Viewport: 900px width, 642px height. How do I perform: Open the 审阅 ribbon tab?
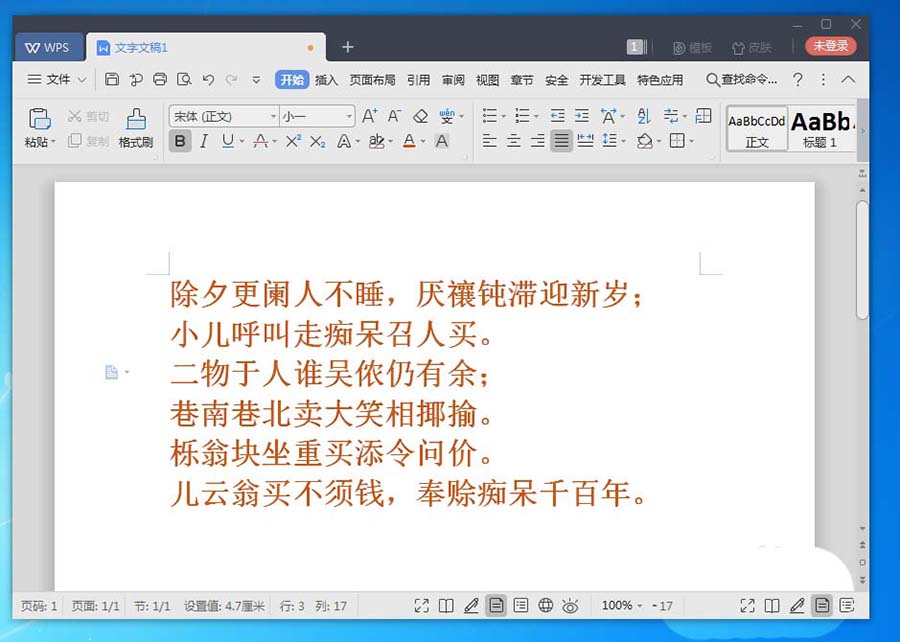point(452,80)
